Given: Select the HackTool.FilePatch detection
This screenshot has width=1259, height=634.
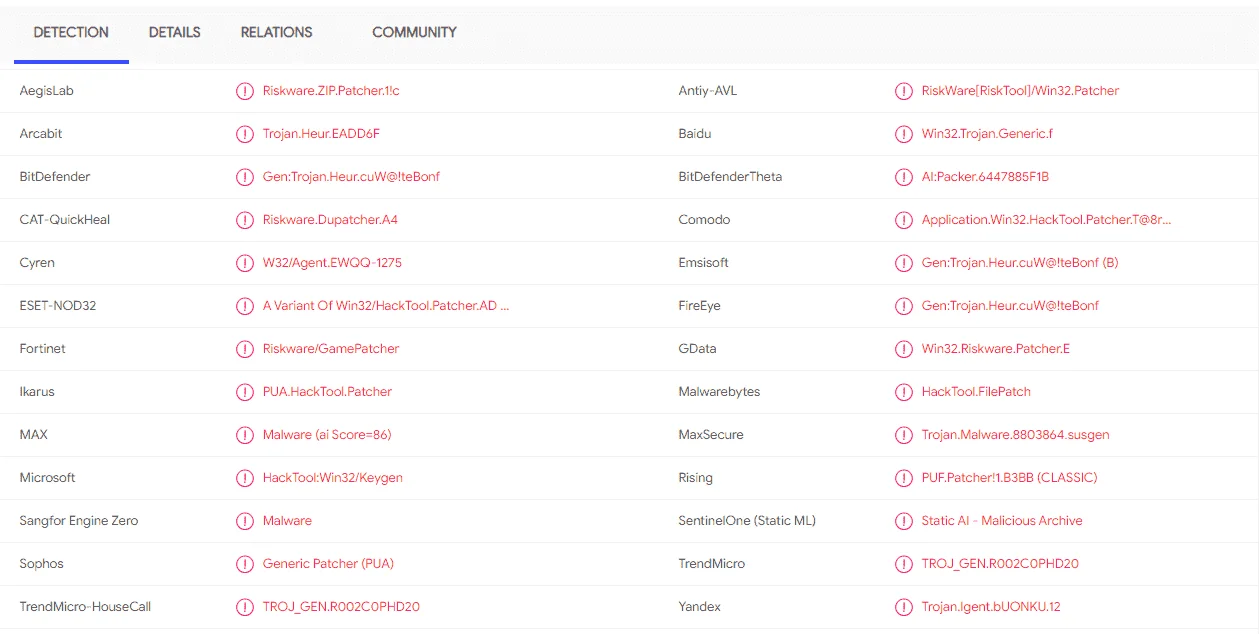Looking at the screenshot, I should (976, 392).
